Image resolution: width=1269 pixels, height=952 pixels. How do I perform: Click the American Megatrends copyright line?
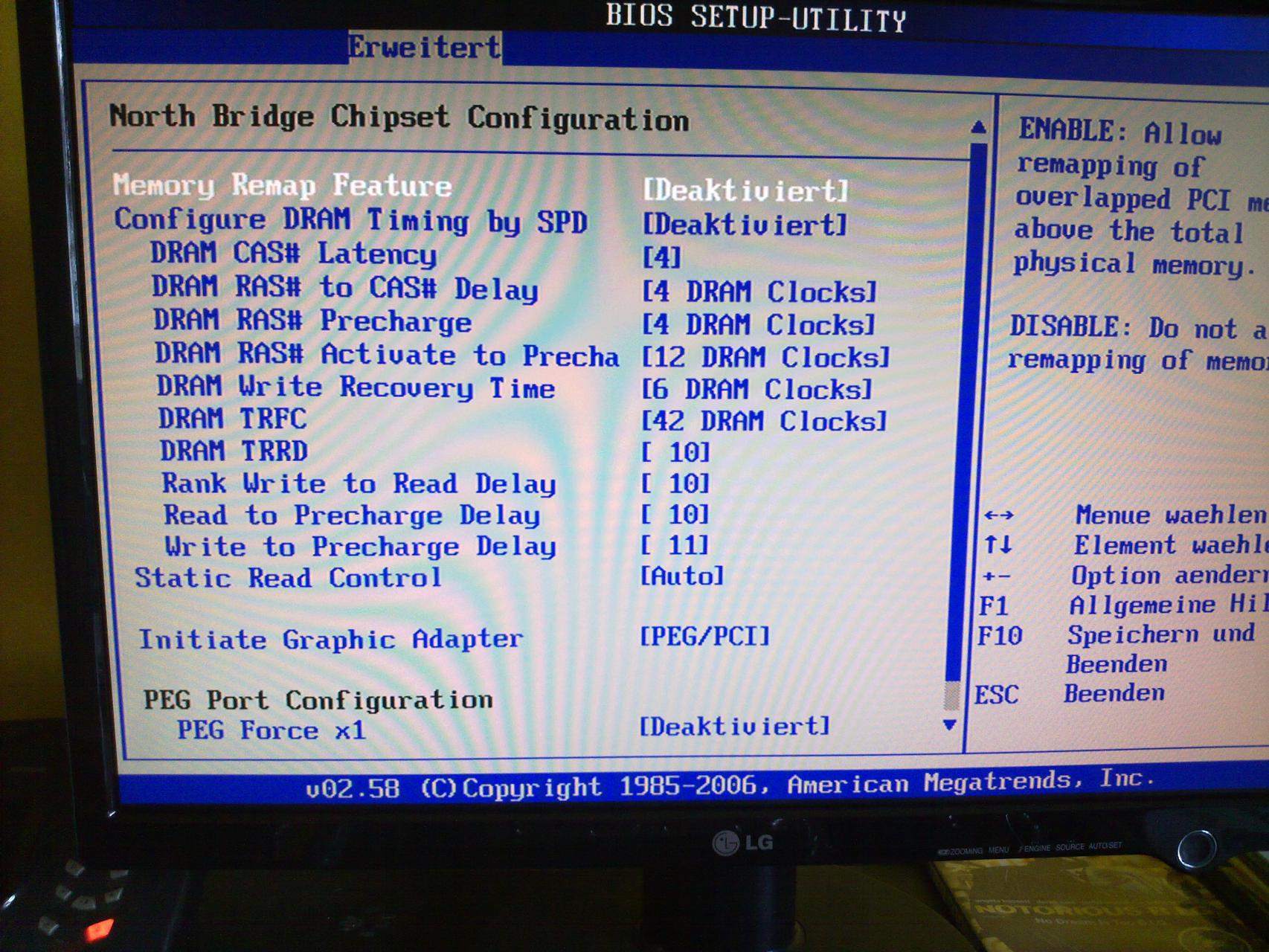730,784
